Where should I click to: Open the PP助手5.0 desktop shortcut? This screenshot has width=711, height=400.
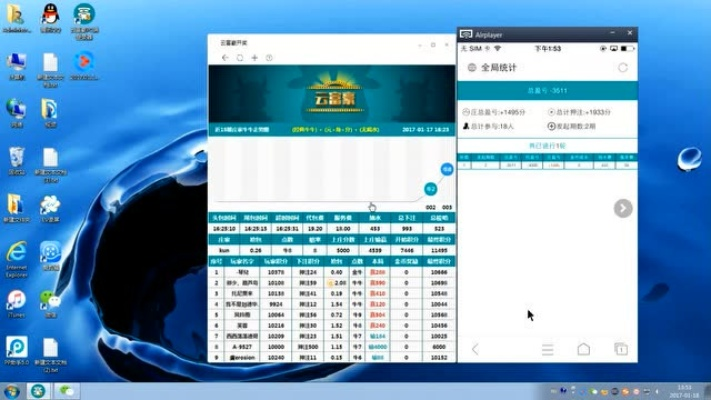[17, 351]
